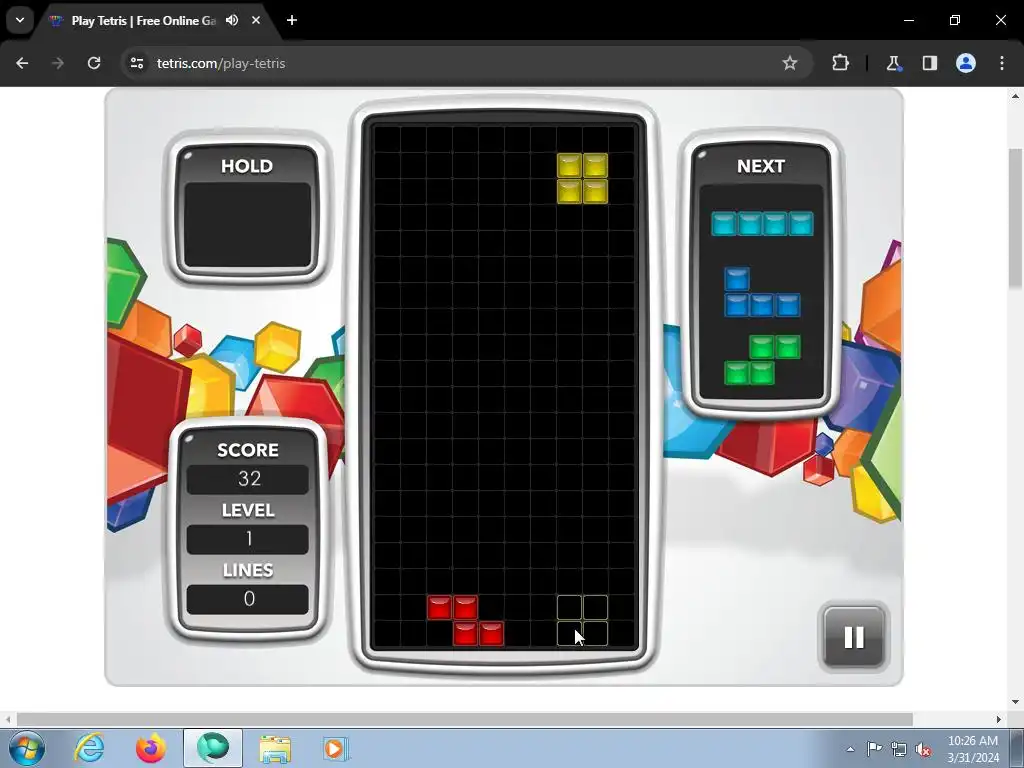Click the page scroll-up arrow
Image resolution: width=1024 pixels, height=768 pixels.
click(1016, 97)
